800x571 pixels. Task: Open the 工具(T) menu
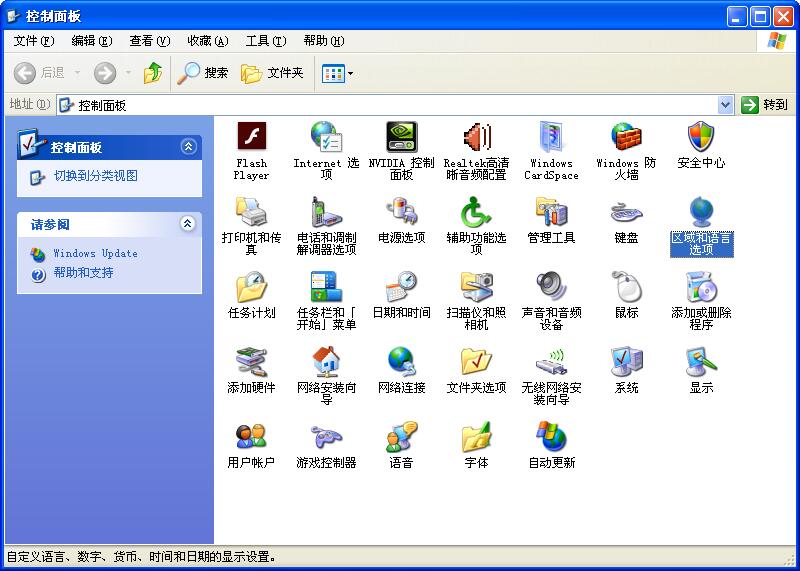[266, 41]
